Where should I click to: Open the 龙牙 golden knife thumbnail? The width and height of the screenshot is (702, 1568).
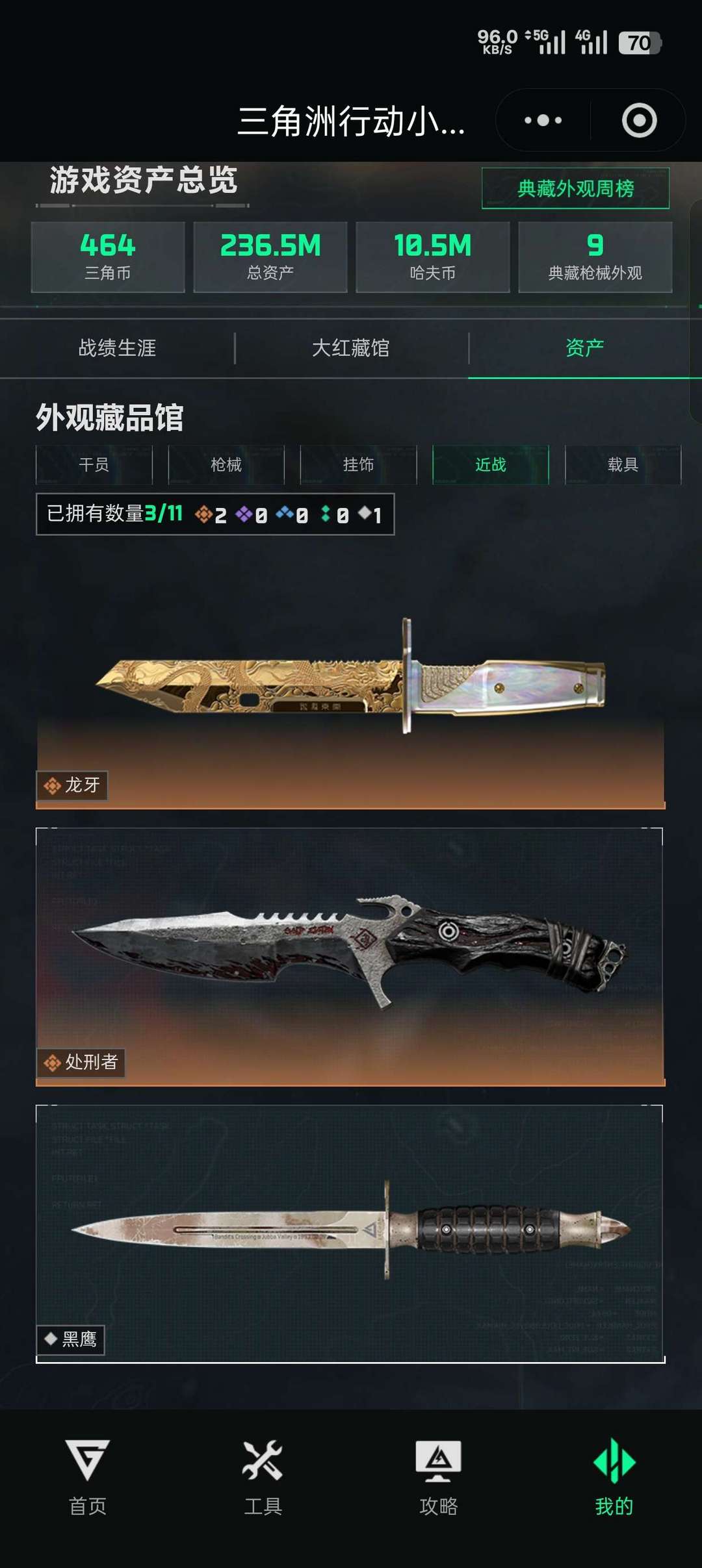(351, 679)
